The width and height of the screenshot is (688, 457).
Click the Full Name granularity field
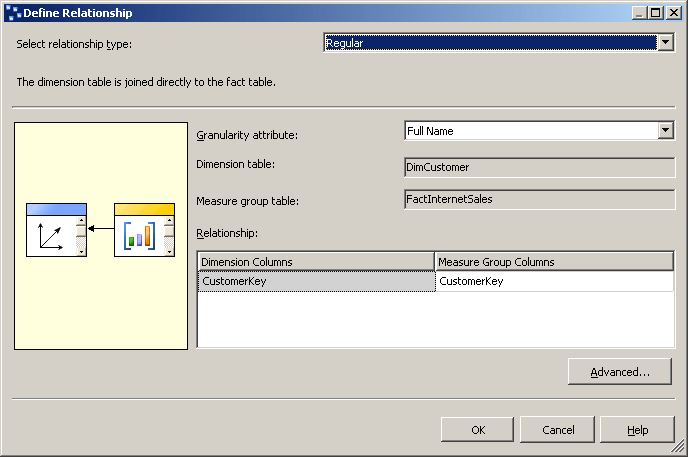(x=530, y=131)
